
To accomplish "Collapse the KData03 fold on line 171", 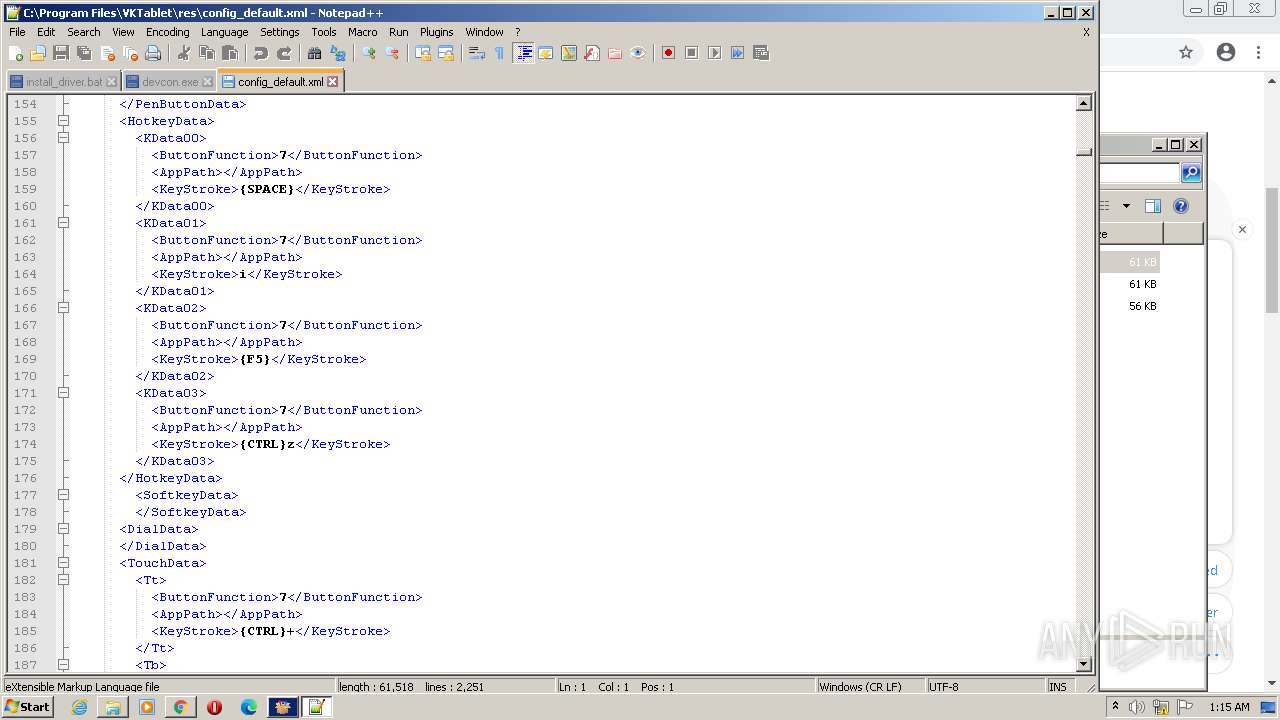I will (x=63, y=393).
